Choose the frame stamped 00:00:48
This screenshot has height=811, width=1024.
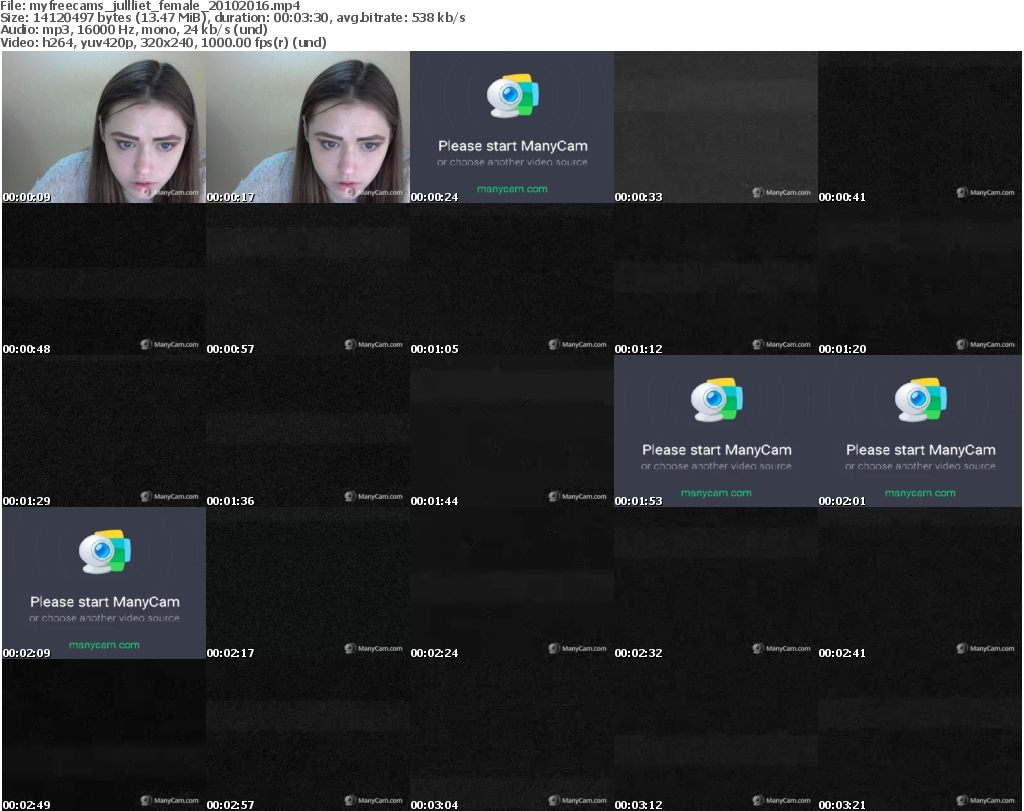(104, 279)
